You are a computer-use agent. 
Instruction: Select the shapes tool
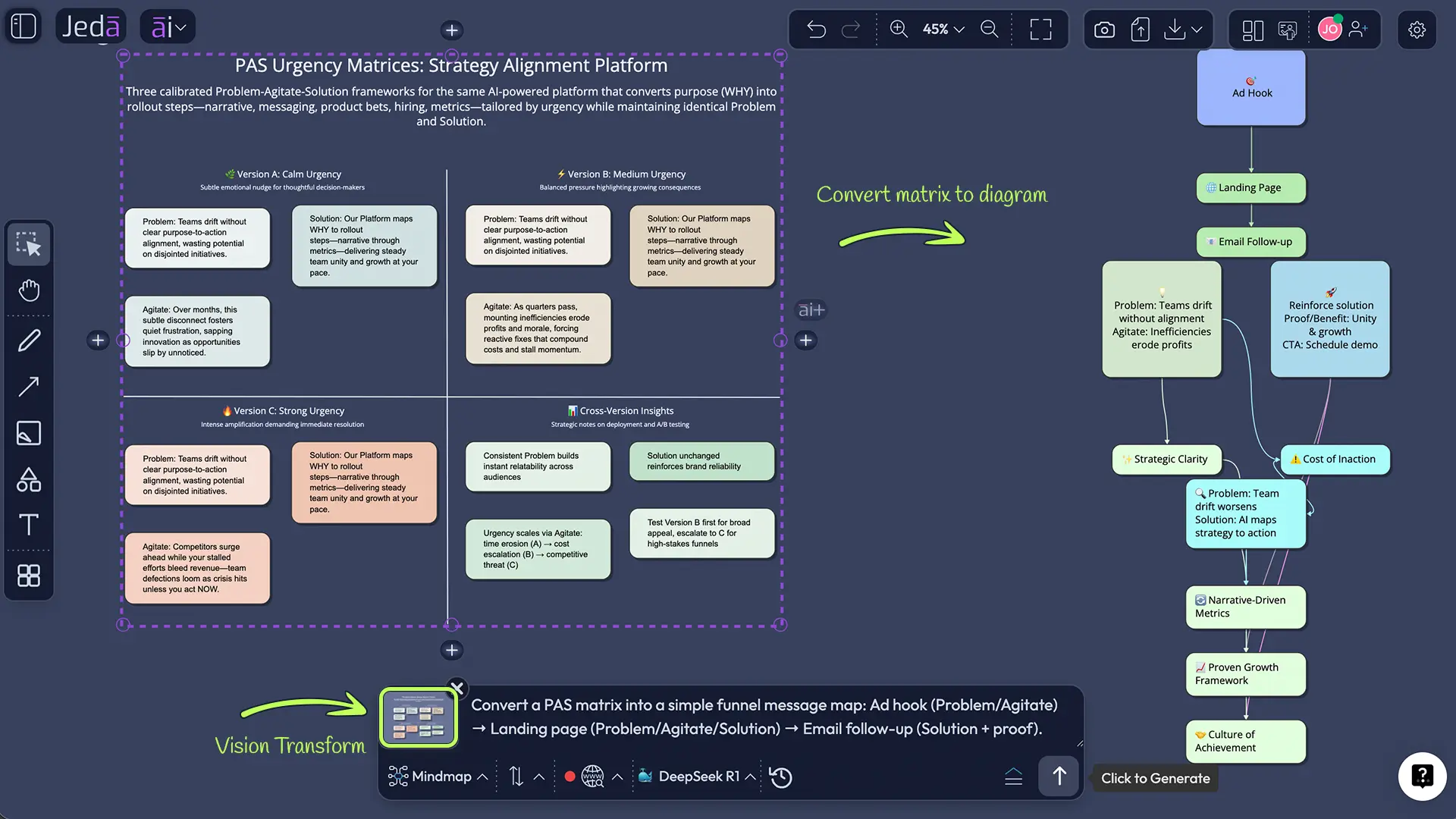[x=29, y=479]
